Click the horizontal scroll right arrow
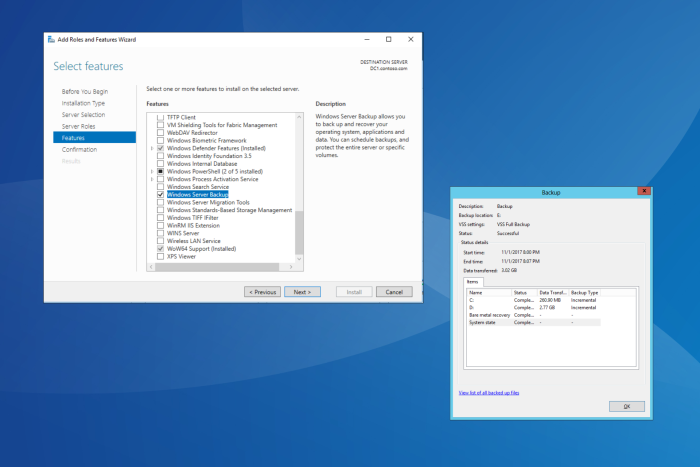 pos(291,267)
